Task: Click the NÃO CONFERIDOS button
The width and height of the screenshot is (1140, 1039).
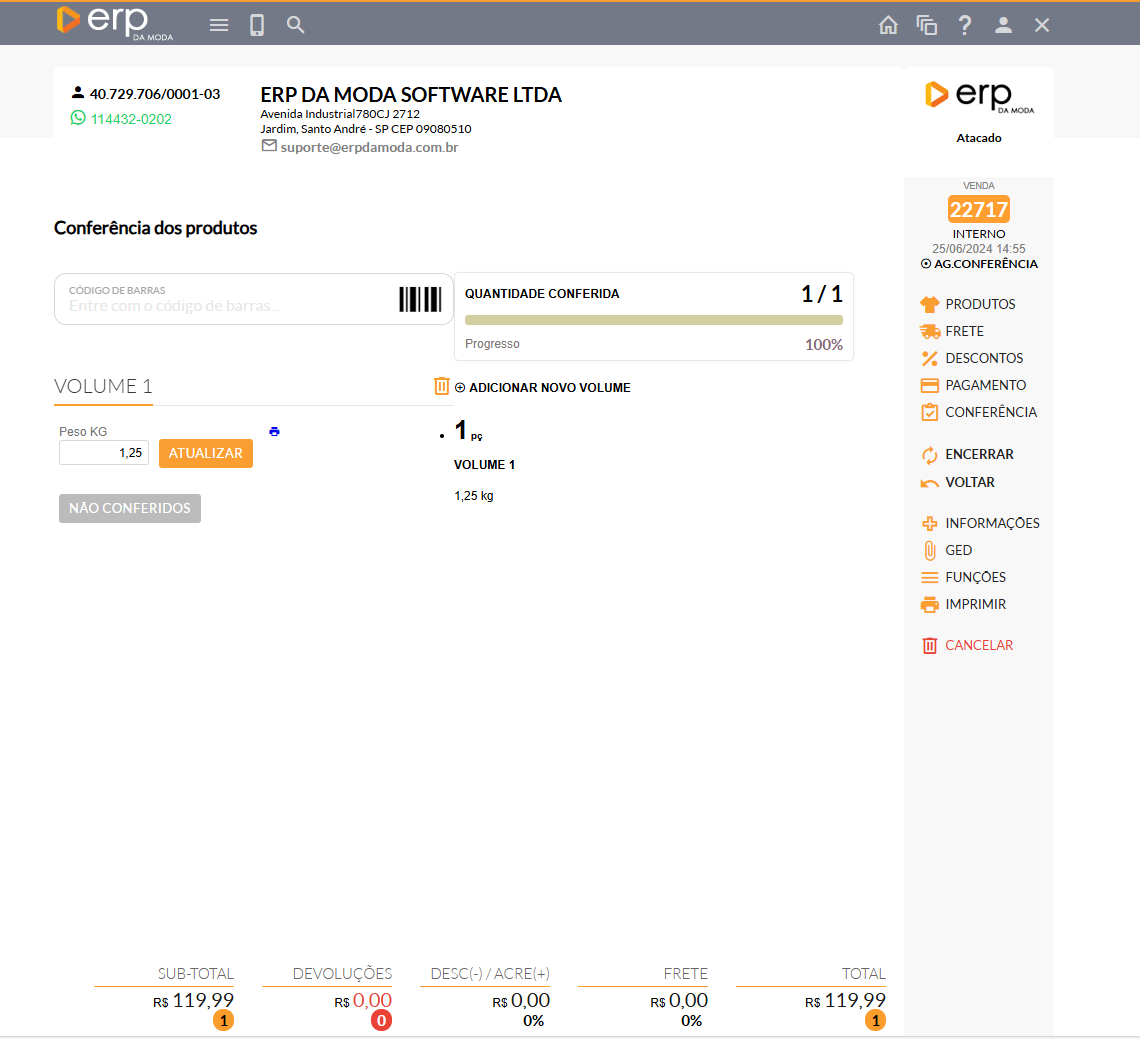Action: click(x=130, y=508)
